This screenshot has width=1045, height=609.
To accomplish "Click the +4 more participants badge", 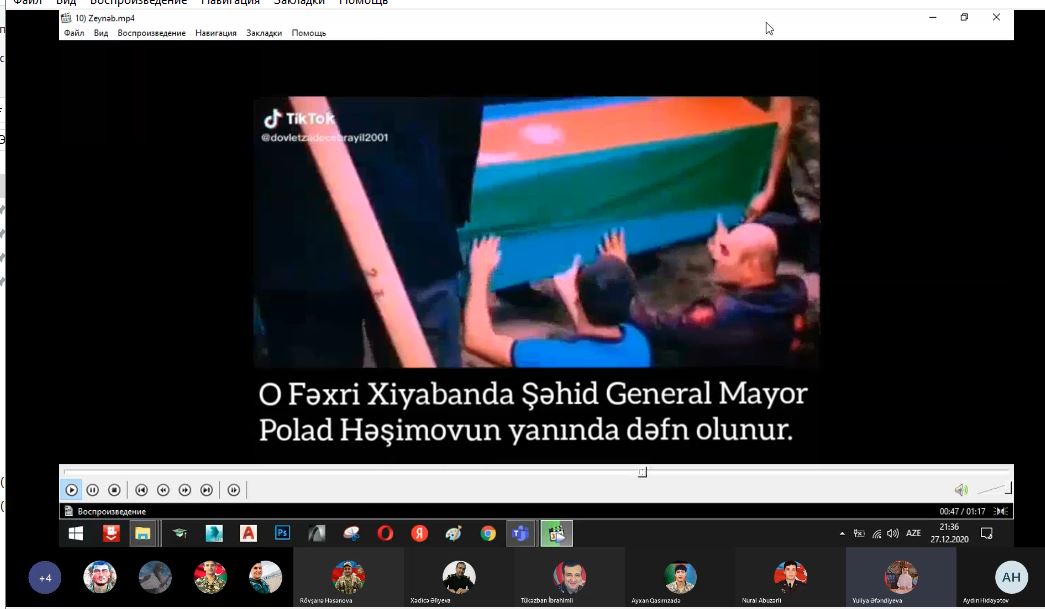I will point(45,578).
